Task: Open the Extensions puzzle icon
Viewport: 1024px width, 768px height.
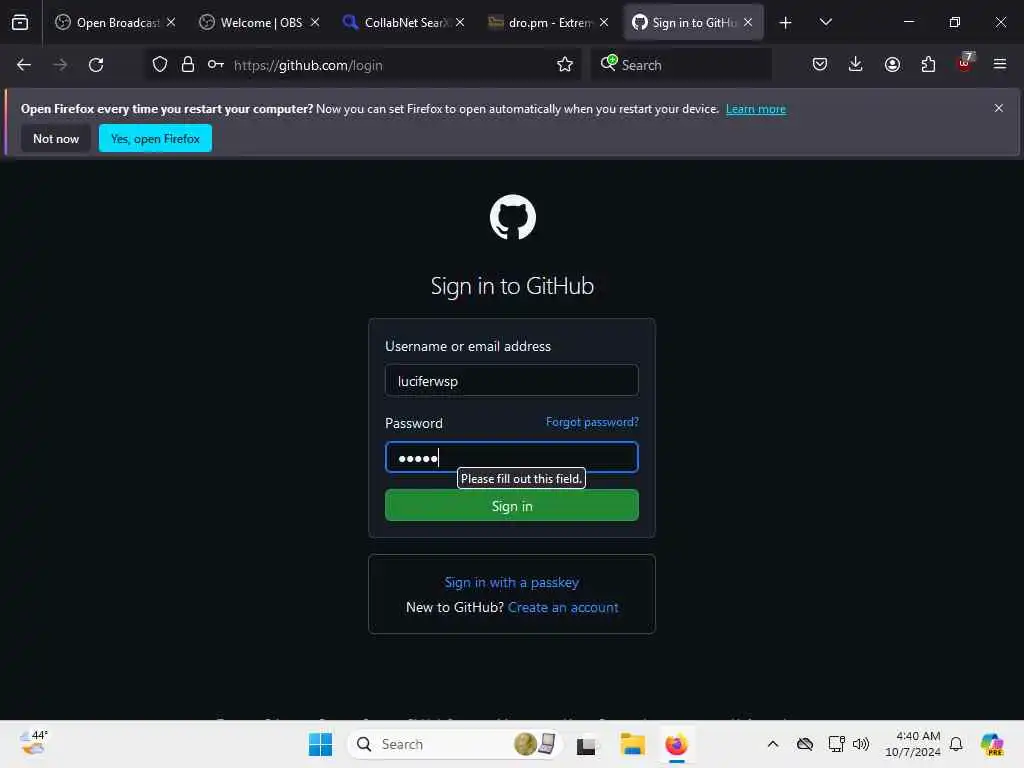Action: tap(928, 64)
